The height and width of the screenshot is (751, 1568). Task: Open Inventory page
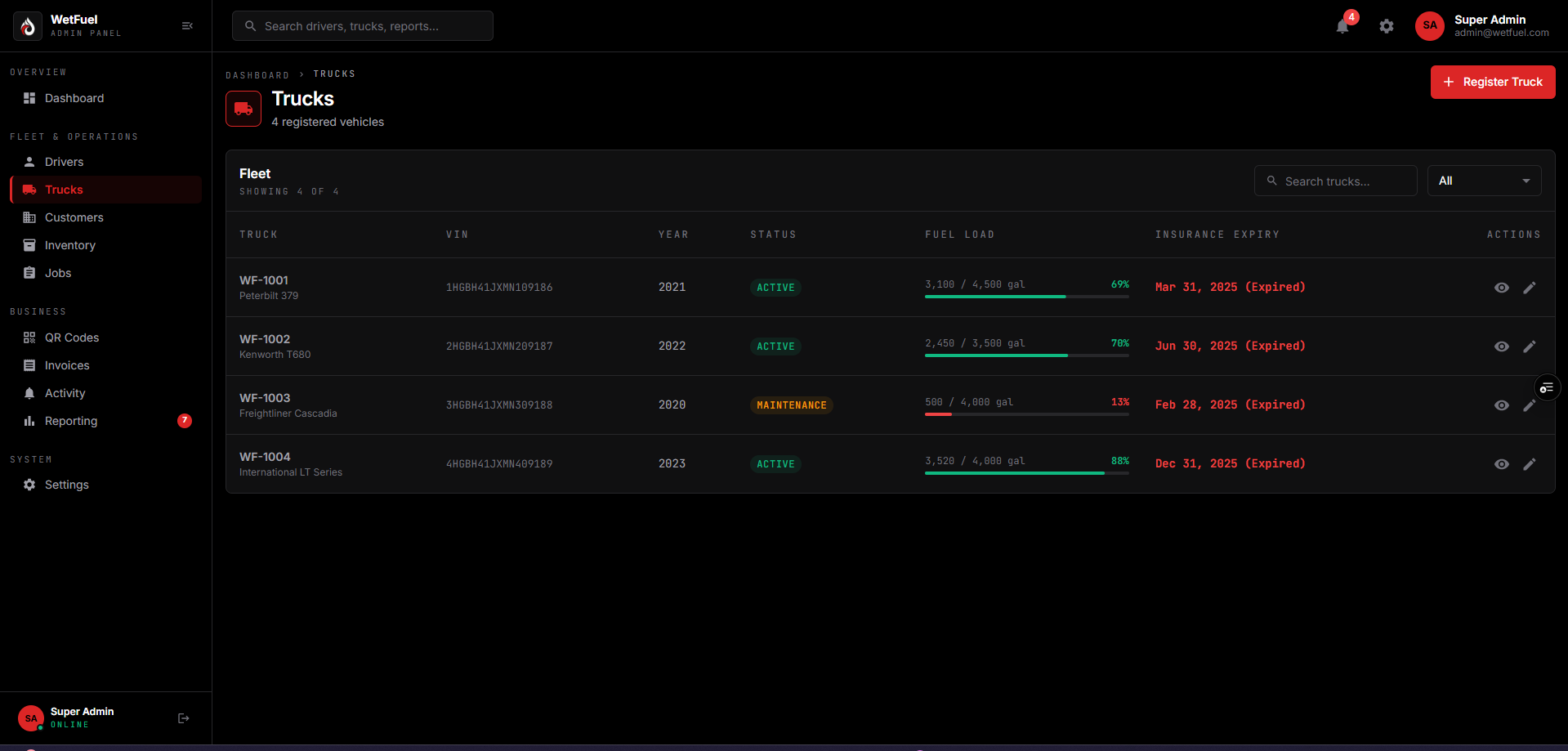(x=105, y=245)
